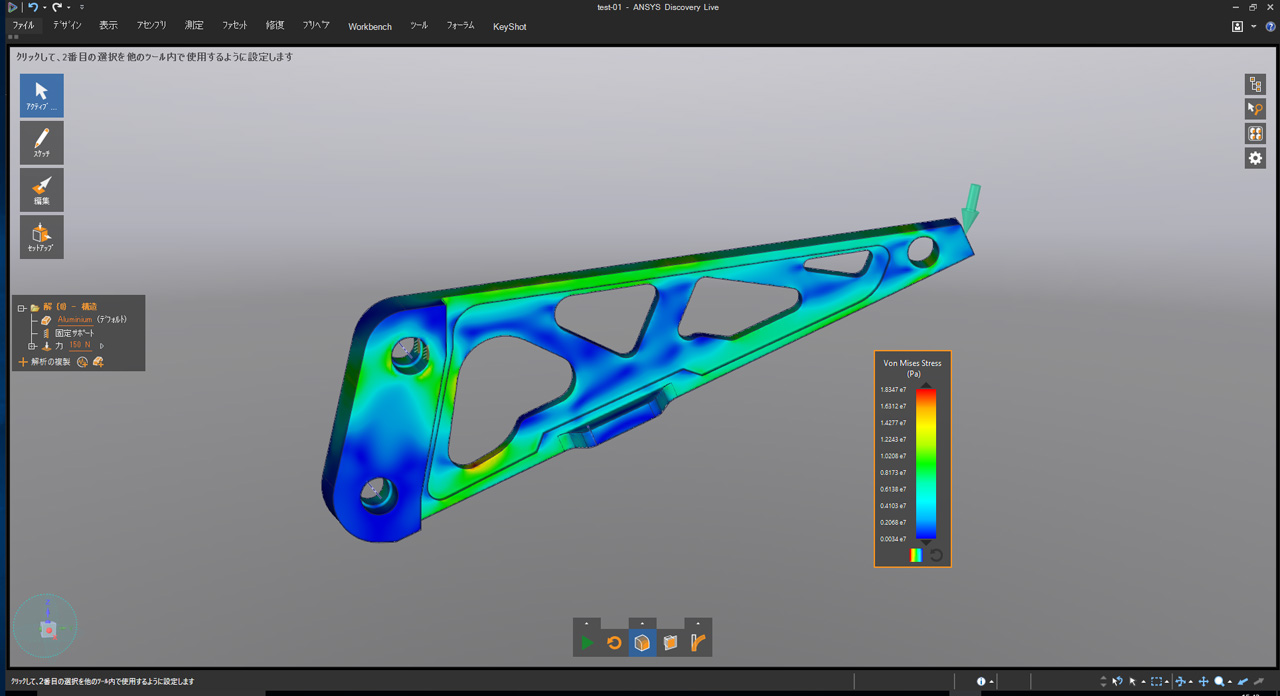The height and width of the screenshot is (696, 1280).
Task: Click the Von Mises Stress color gradient bar
Action: pyautogui.click(x=926, y=464)
